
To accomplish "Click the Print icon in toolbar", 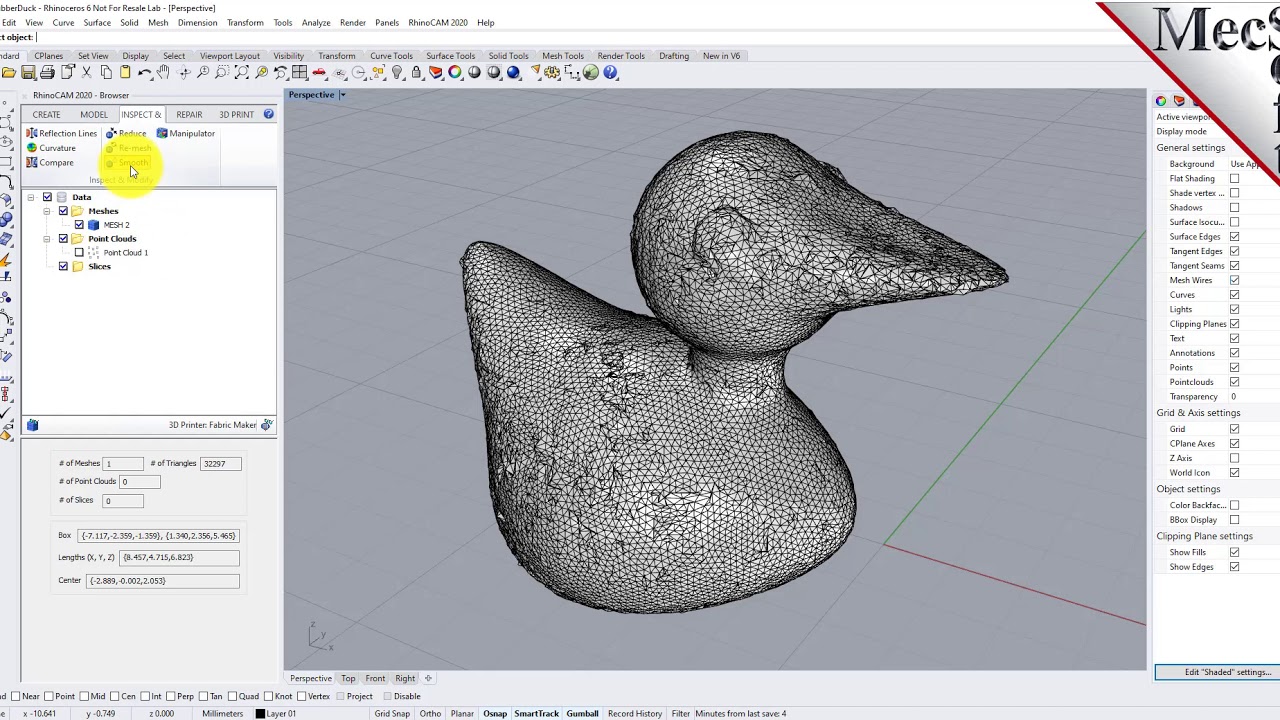I will (47, 72).
